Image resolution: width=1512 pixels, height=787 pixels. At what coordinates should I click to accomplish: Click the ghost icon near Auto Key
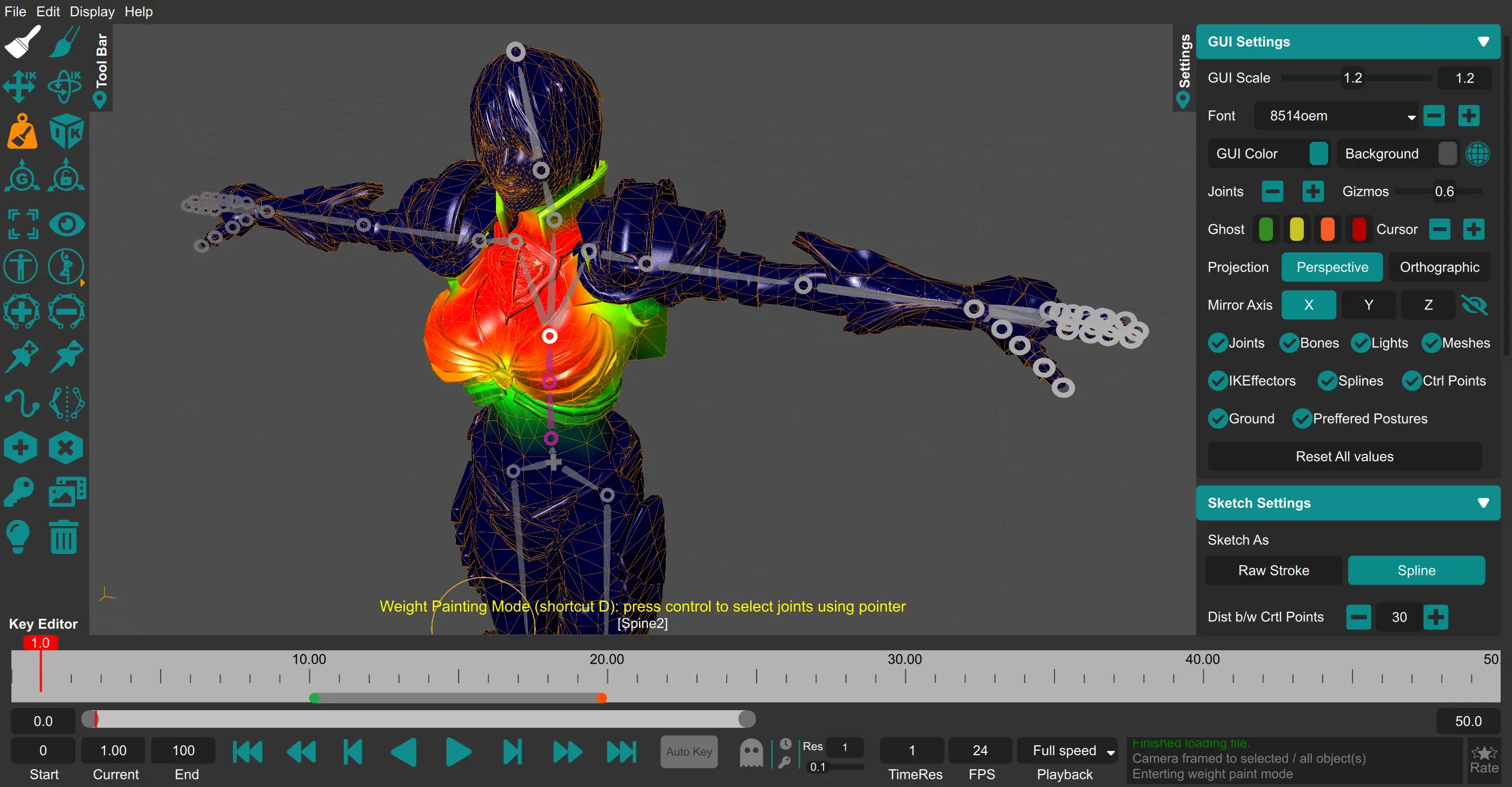click(751, 753)
